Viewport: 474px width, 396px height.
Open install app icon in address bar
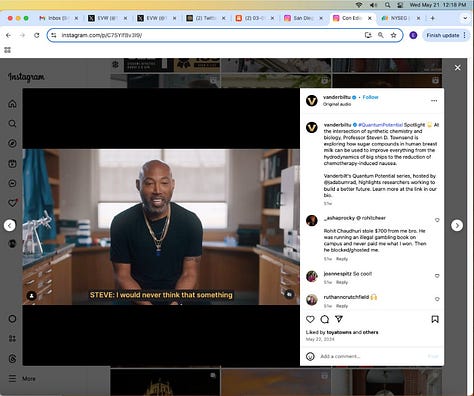click(x=368, y=35)
